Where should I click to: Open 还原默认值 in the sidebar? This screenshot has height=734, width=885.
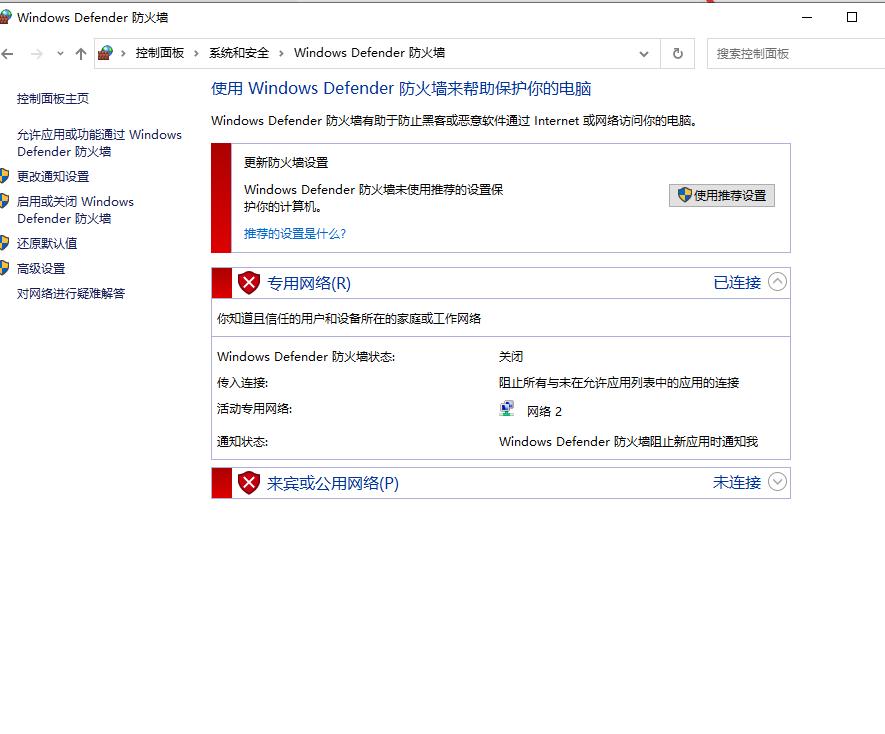[48, 243]
